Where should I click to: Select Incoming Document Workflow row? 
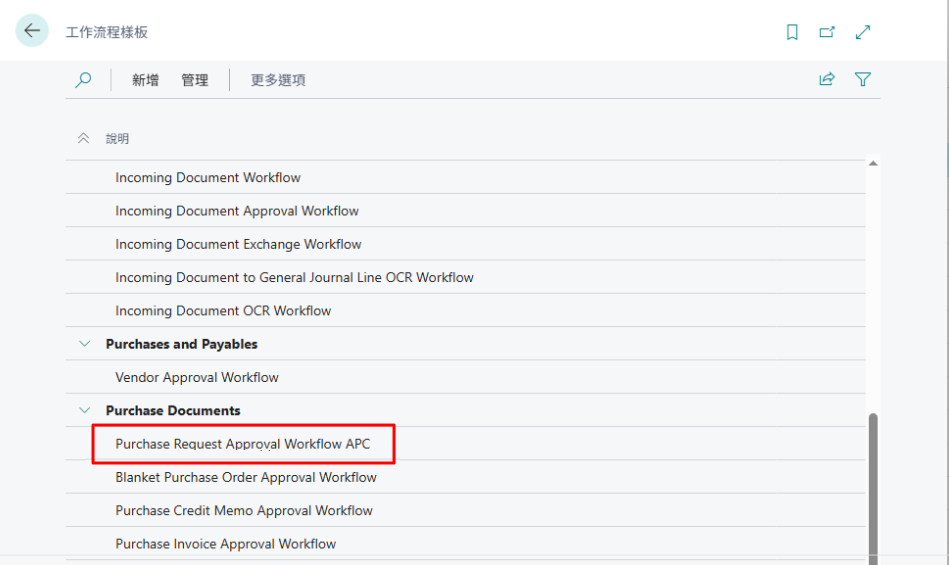coord(465,177)
